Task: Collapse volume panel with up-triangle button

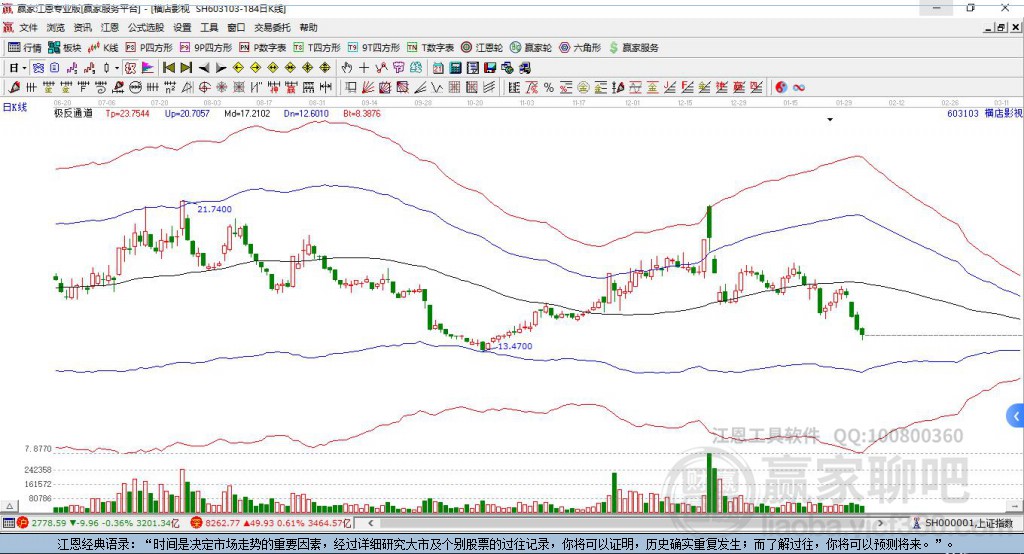Action: point(9,506)
